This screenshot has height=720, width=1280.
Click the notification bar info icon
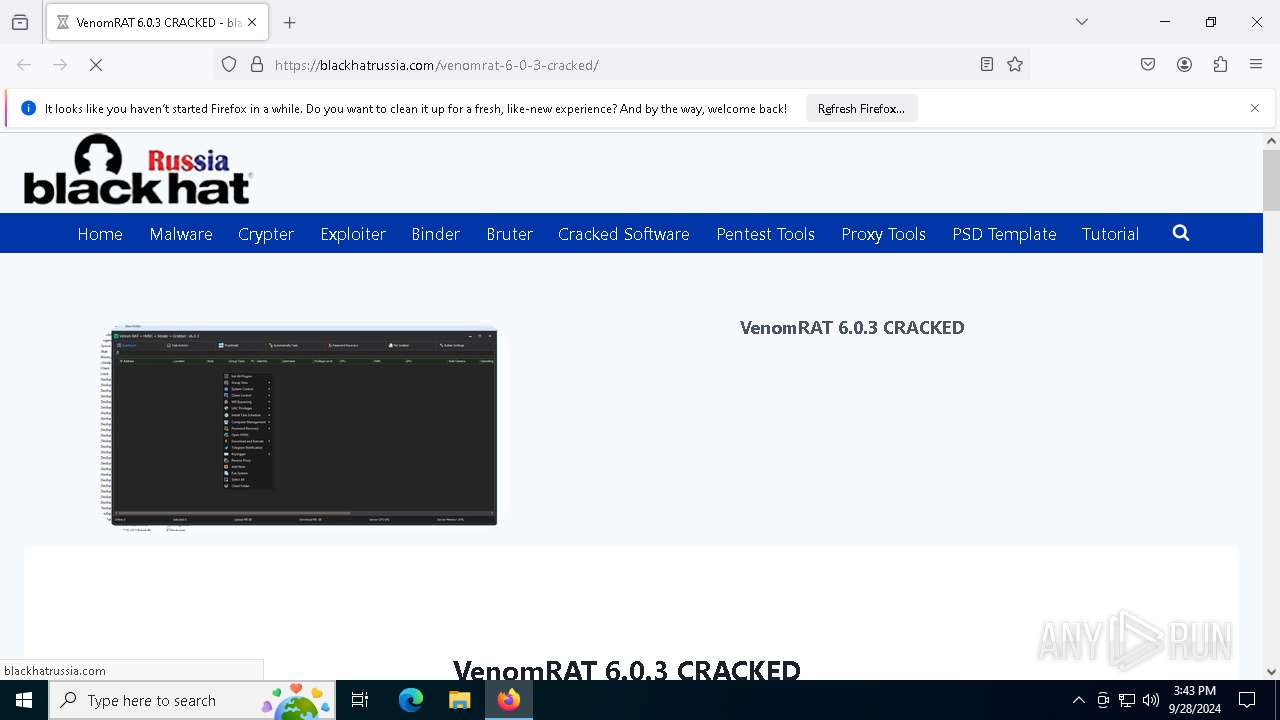tap(28, 108)
